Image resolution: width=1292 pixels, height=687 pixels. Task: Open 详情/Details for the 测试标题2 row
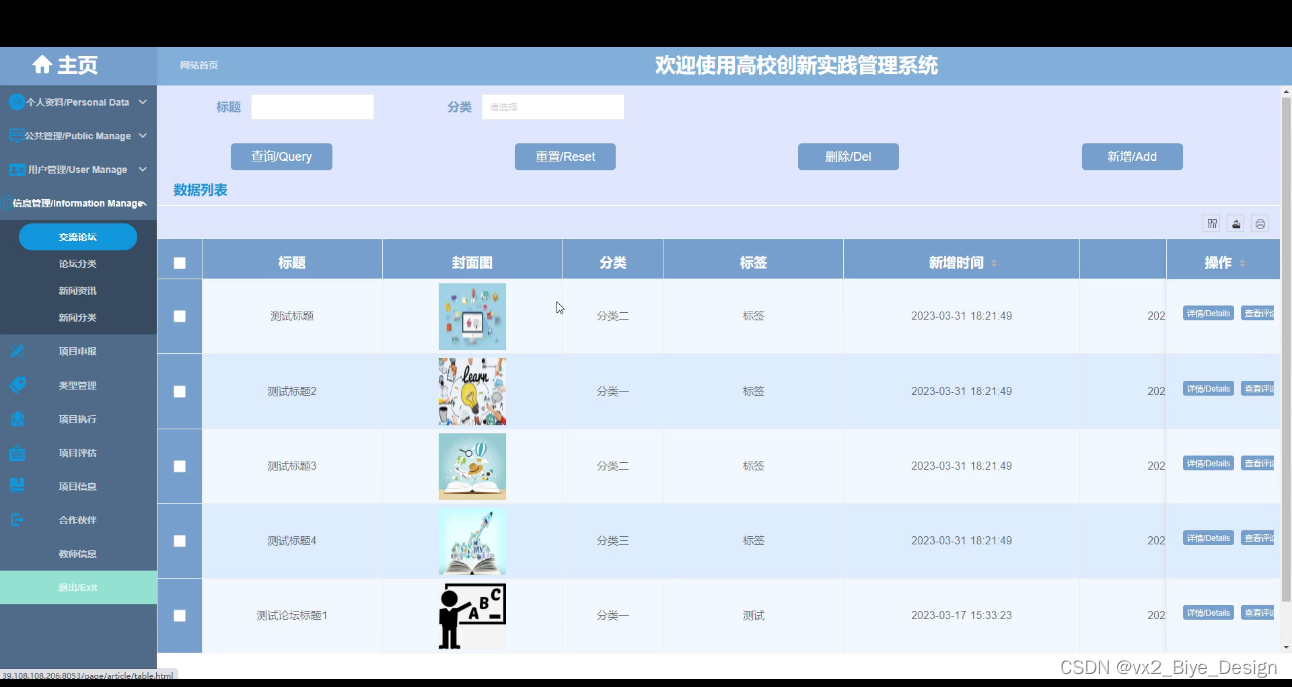click(x=1208, y=388)
